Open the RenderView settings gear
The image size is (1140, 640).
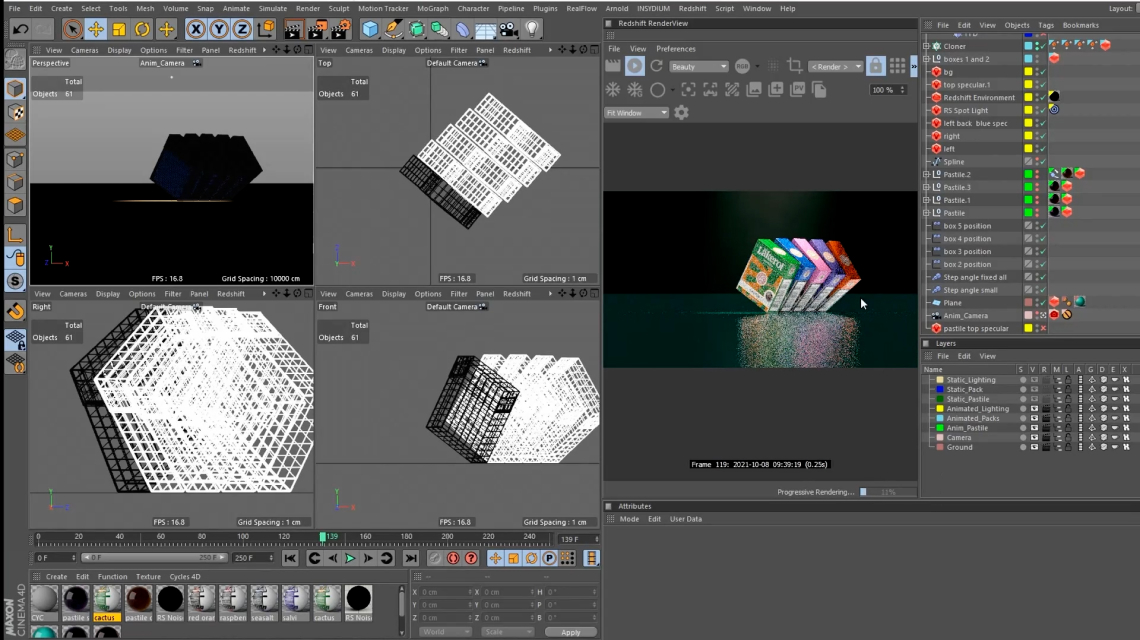681,113
